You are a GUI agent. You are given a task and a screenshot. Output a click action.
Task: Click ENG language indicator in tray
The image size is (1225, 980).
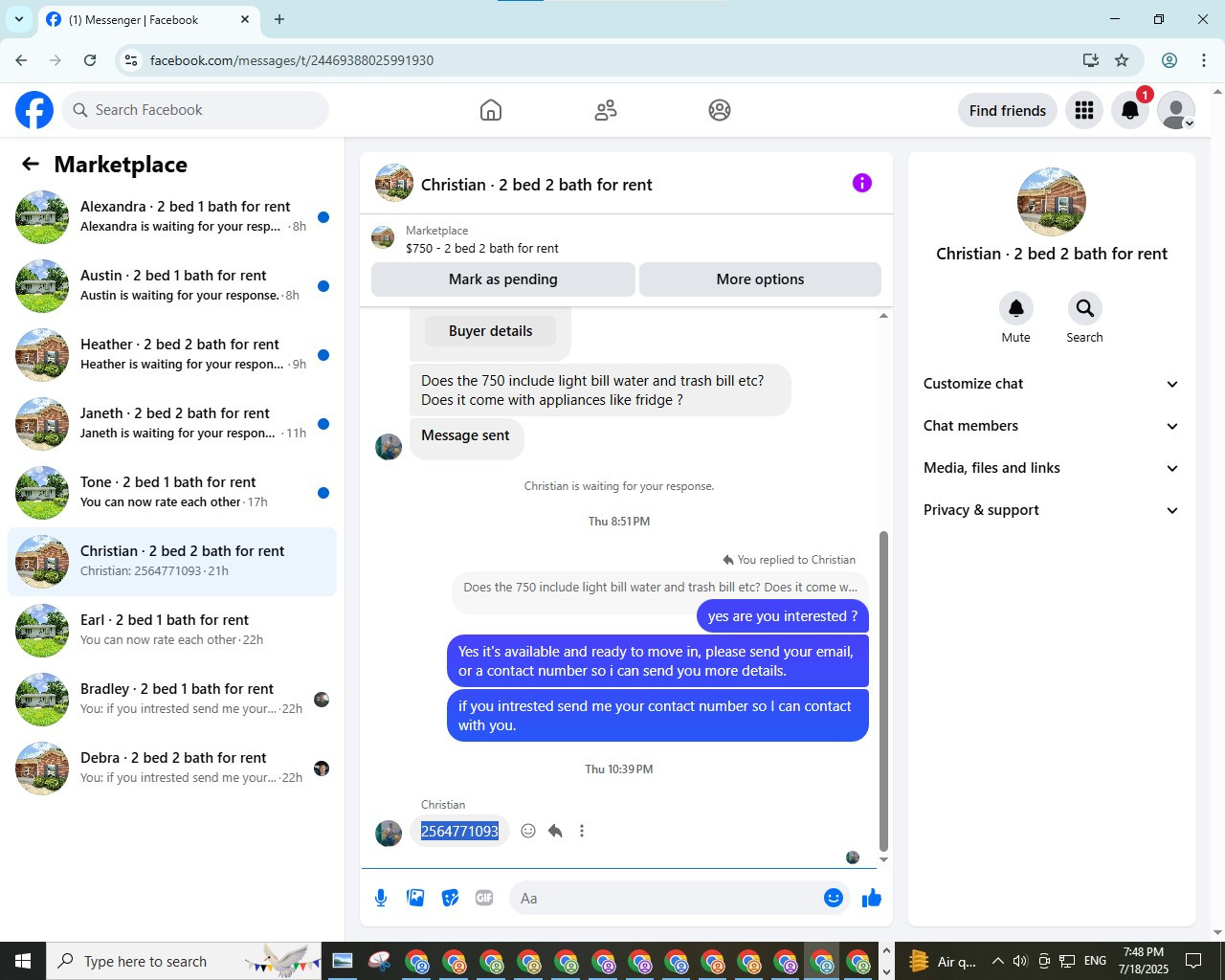pyautogui.click(x=1095, y=961)
